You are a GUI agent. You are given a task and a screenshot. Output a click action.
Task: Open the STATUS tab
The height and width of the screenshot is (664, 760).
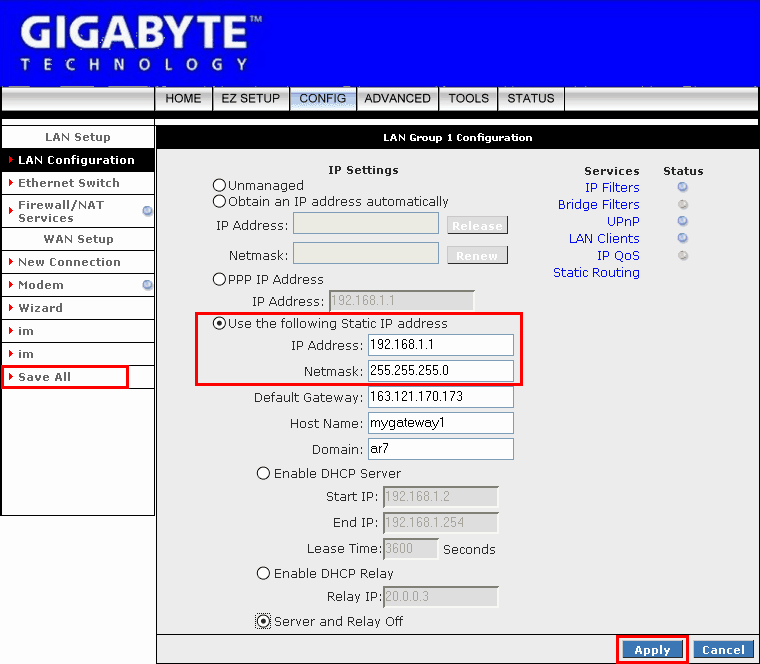pos(531,98)
